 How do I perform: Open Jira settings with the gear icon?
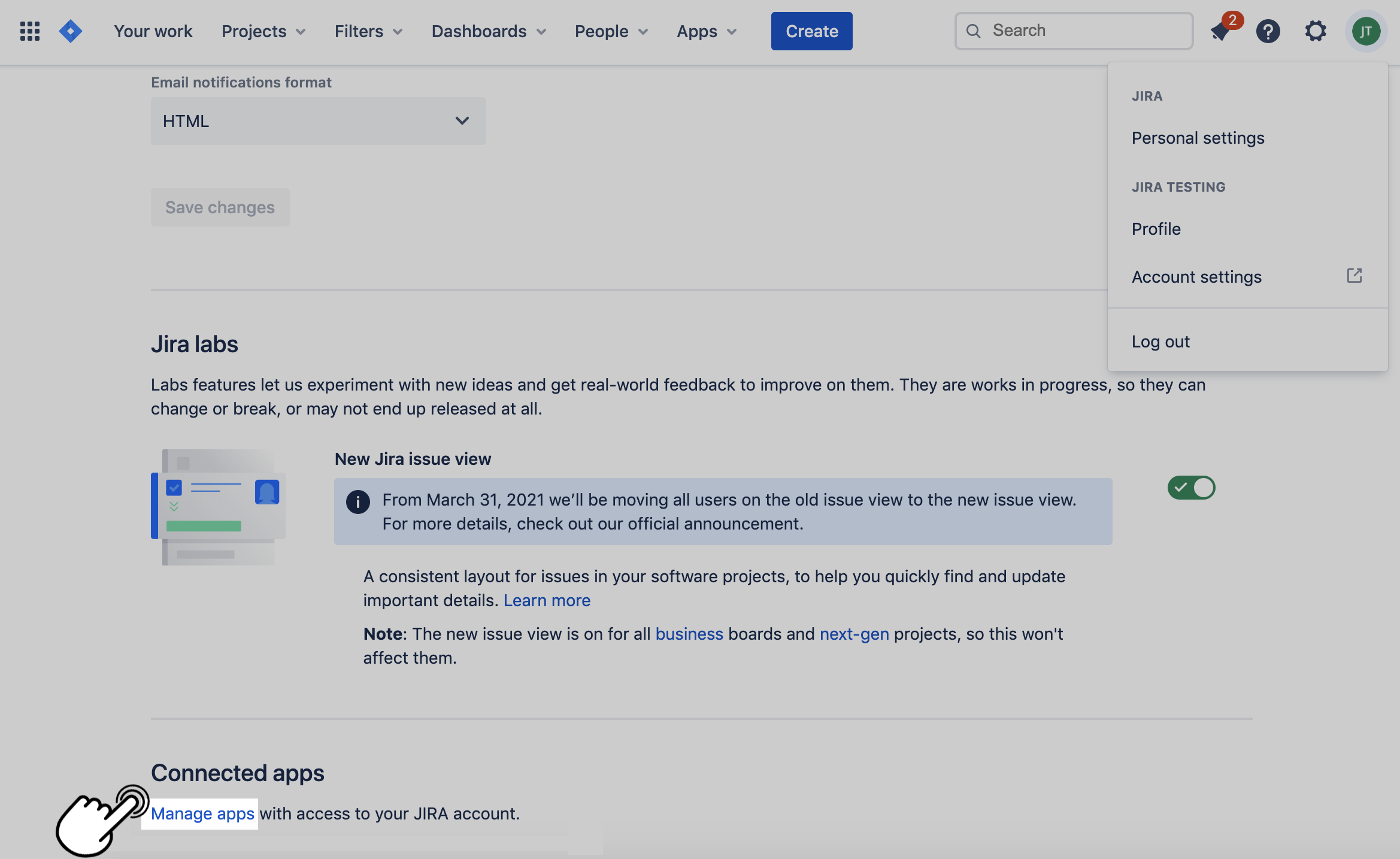tap(1316, 31)
